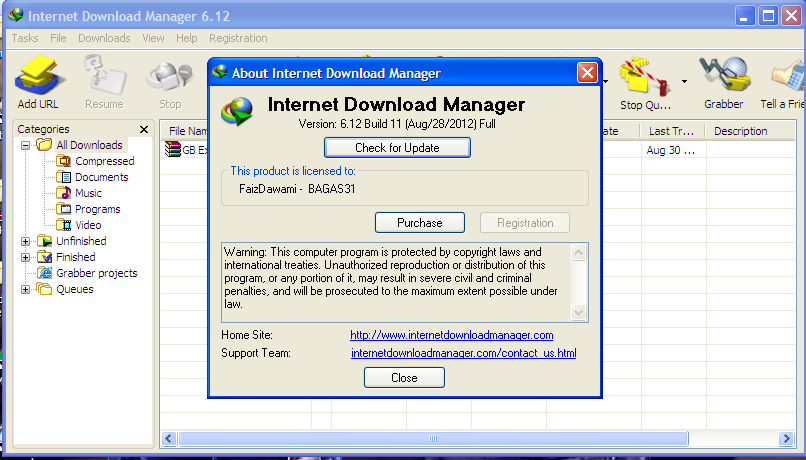
Task: Sort by the File Name column header
Action: point(186,131)
